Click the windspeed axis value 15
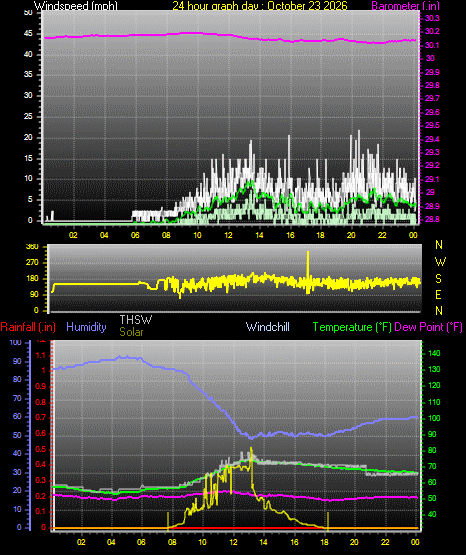 28,158
